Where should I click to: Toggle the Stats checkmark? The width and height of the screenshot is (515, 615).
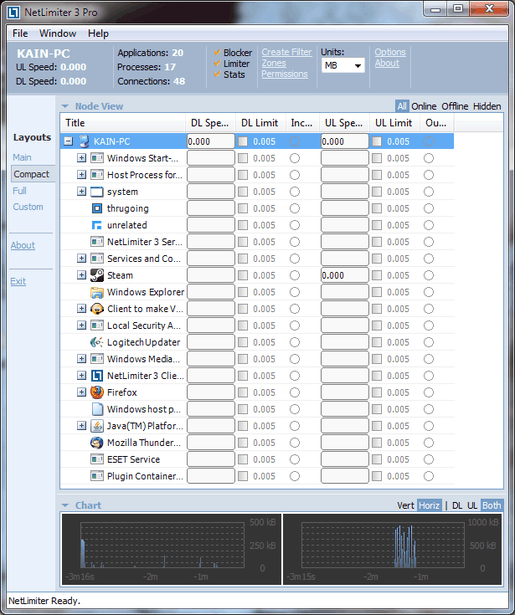click(217, 74)
